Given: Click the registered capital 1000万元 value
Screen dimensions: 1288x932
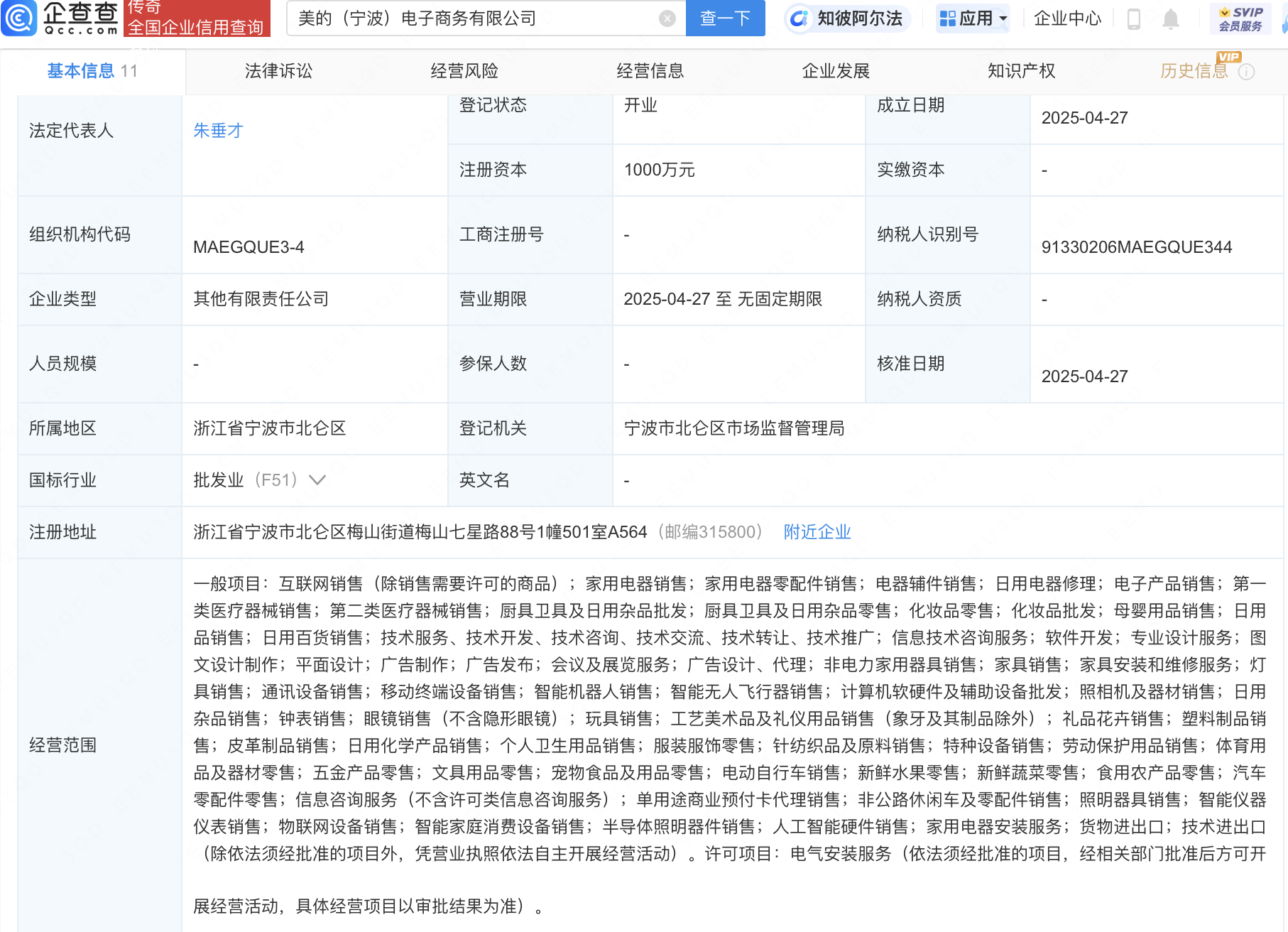Looking at the screenshot, I should tap(660, 170).
